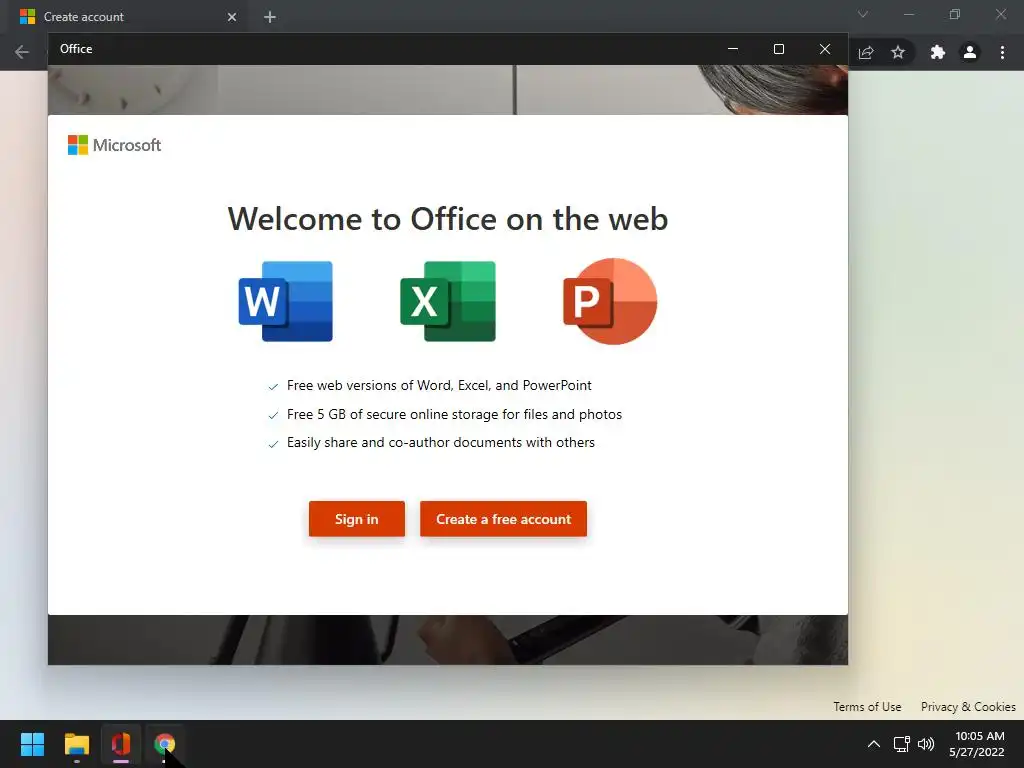Close the Create account tab
The height and width of the screenshot is (768, 1024).
pyautogui.click(x=232, y=17)
